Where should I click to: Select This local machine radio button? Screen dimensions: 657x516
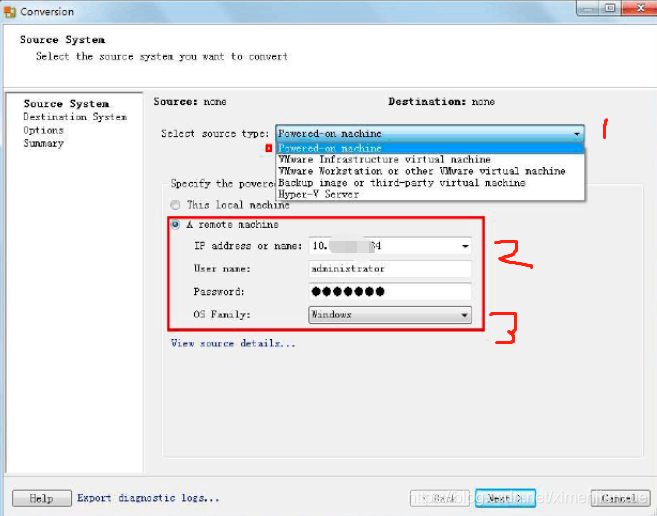tap(175, 205)
